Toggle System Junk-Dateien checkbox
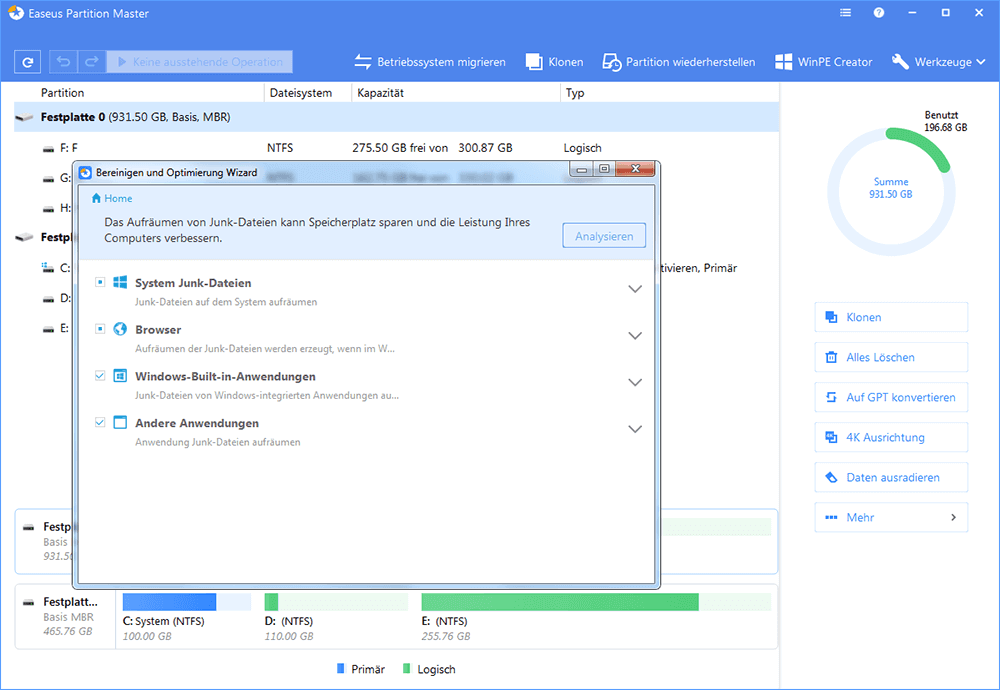The image size is (1000, 690). pos(100,282)
